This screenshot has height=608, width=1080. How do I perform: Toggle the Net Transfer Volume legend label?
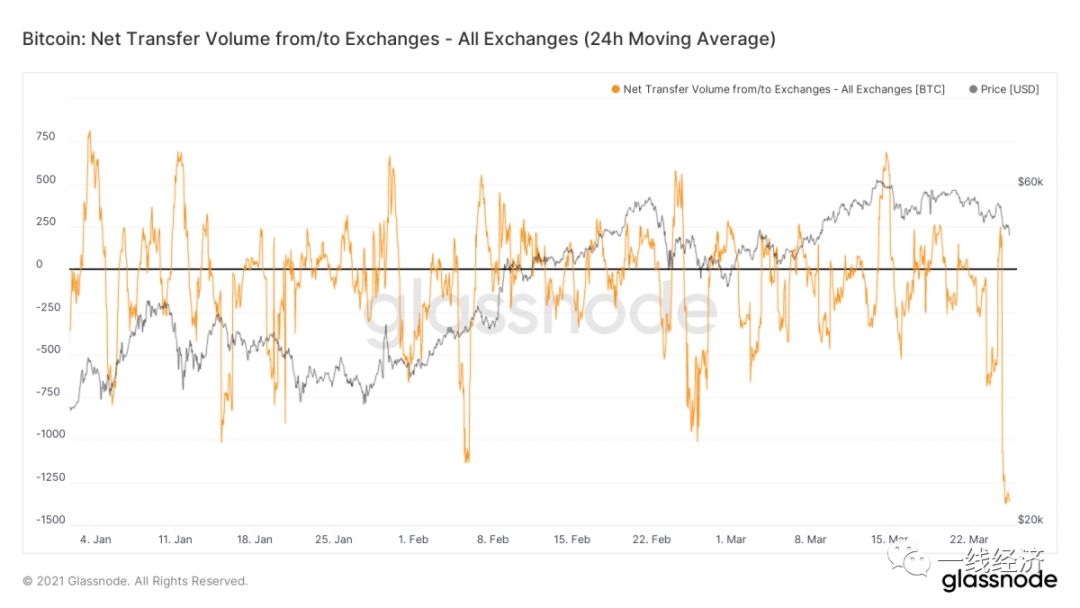pos(783,90)
